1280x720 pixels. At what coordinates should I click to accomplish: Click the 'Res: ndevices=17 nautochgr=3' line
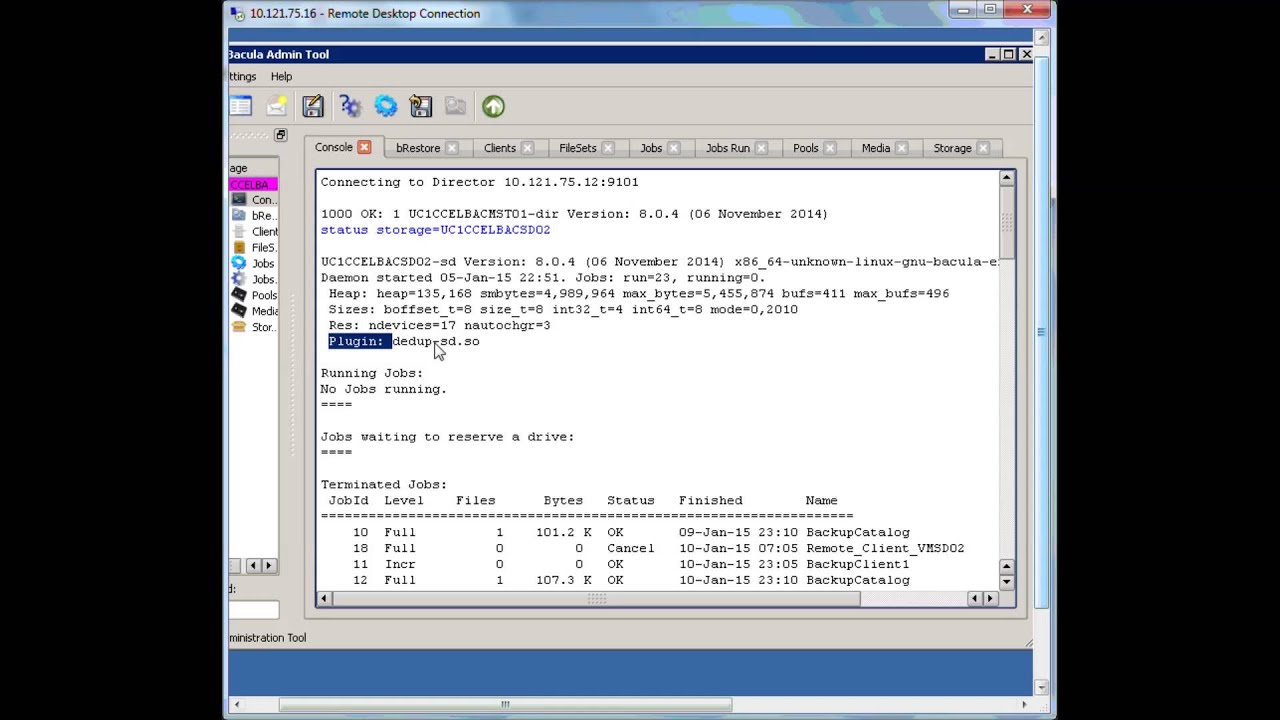pyautogui.click(x=439, y=325)
